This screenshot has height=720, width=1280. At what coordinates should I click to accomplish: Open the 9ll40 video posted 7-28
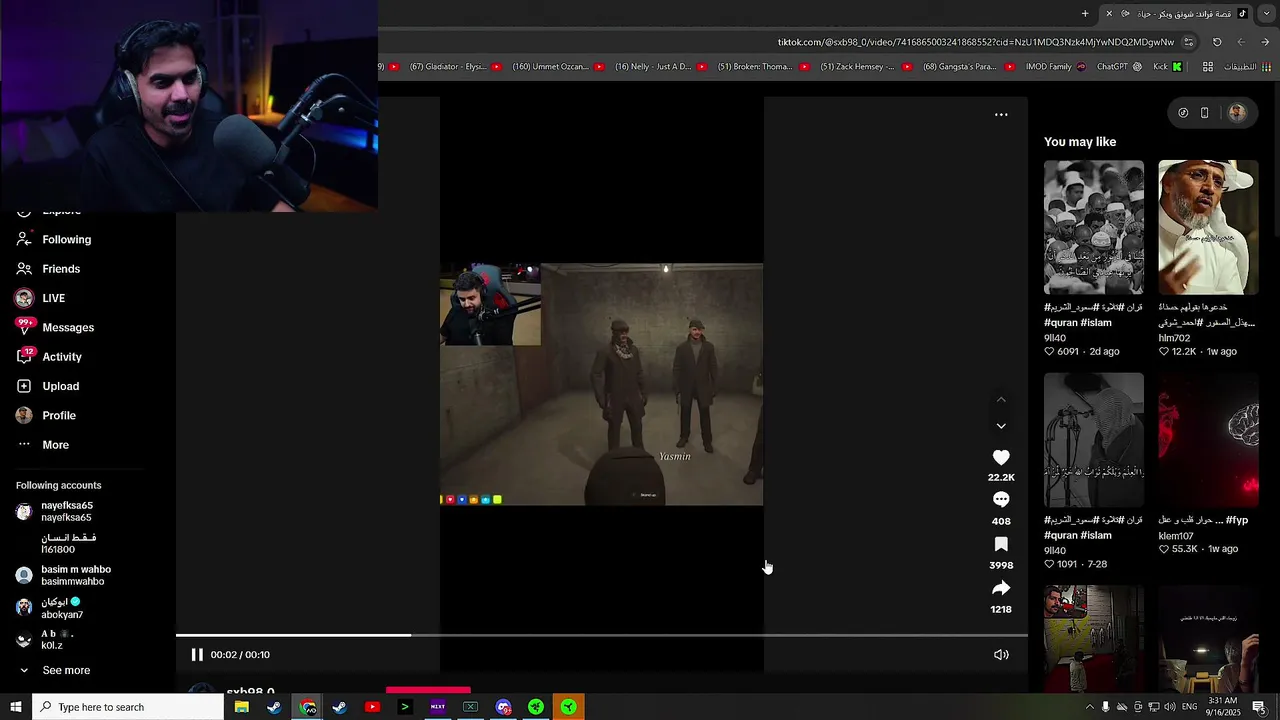[x=1094, y=440]
